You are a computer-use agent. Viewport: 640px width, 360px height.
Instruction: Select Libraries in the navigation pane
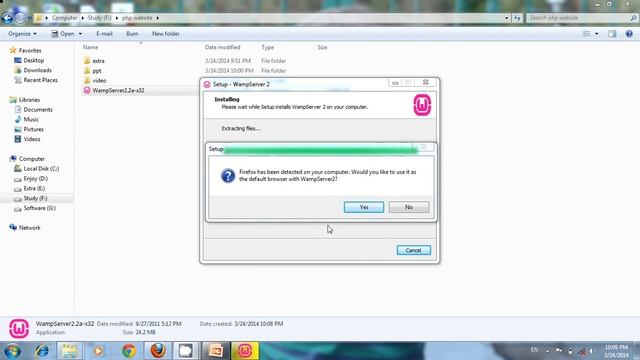click(x=29, y=100)
